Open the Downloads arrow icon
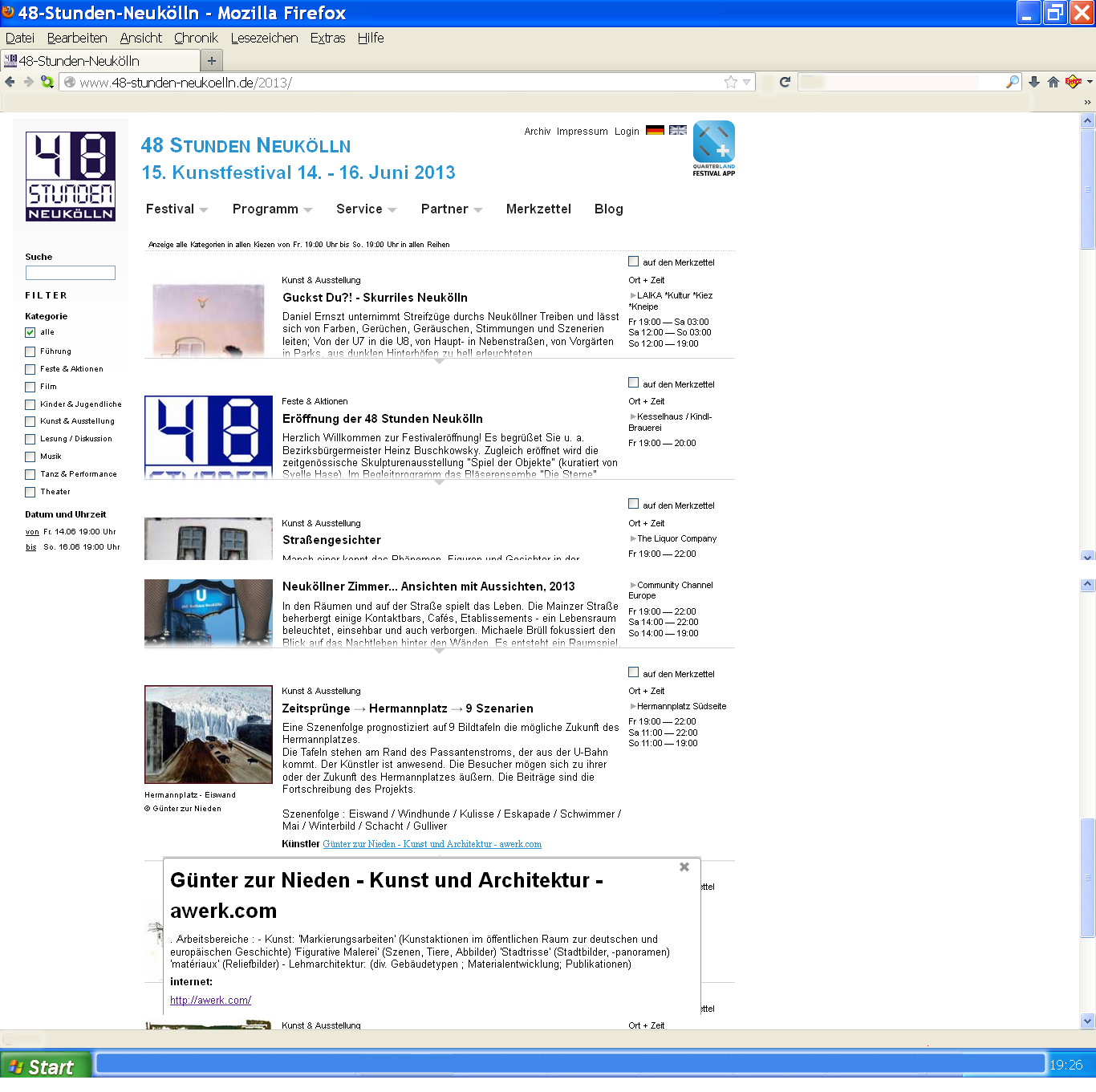 1034,82
